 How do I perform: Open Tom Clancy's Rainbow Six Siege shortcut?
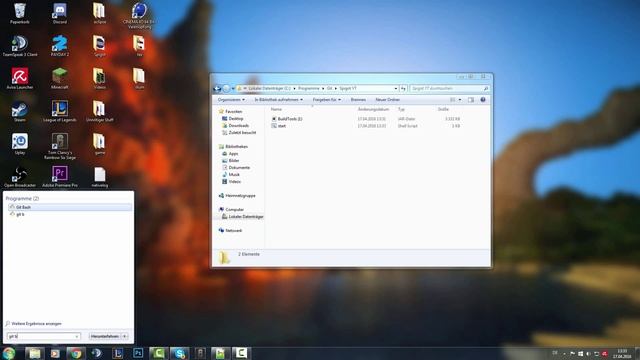point(60,146)
